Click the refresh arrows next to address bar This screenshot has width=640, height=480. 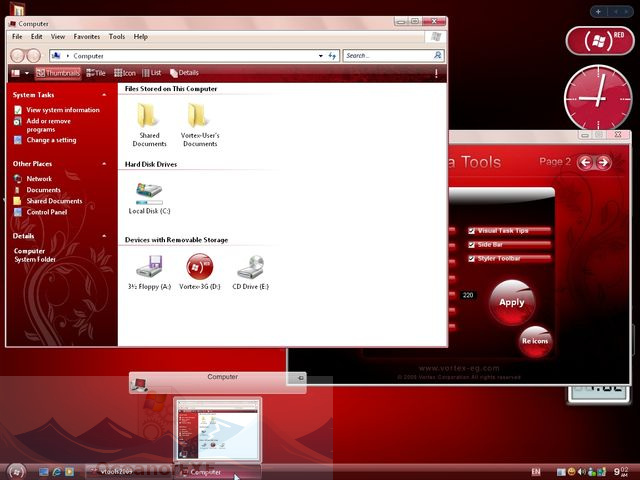[332, 56]
